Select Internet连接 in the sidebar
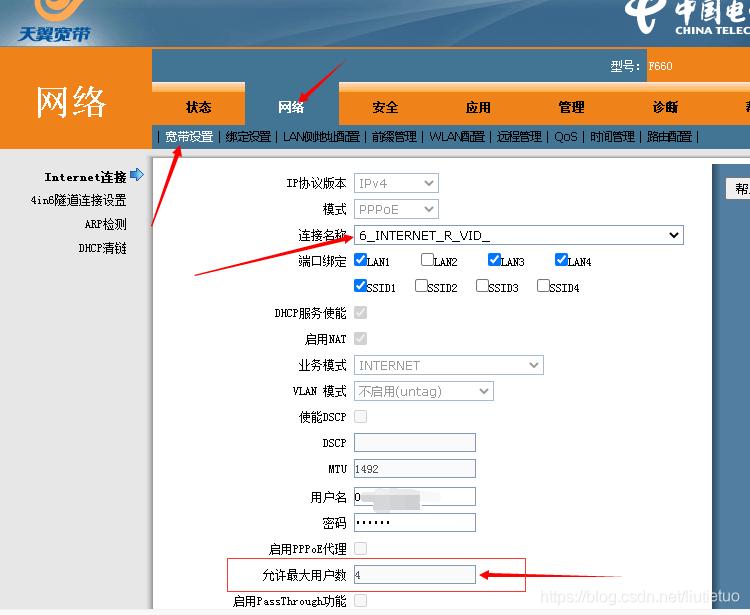The image size is (750, 615). (x=86, y=177)
